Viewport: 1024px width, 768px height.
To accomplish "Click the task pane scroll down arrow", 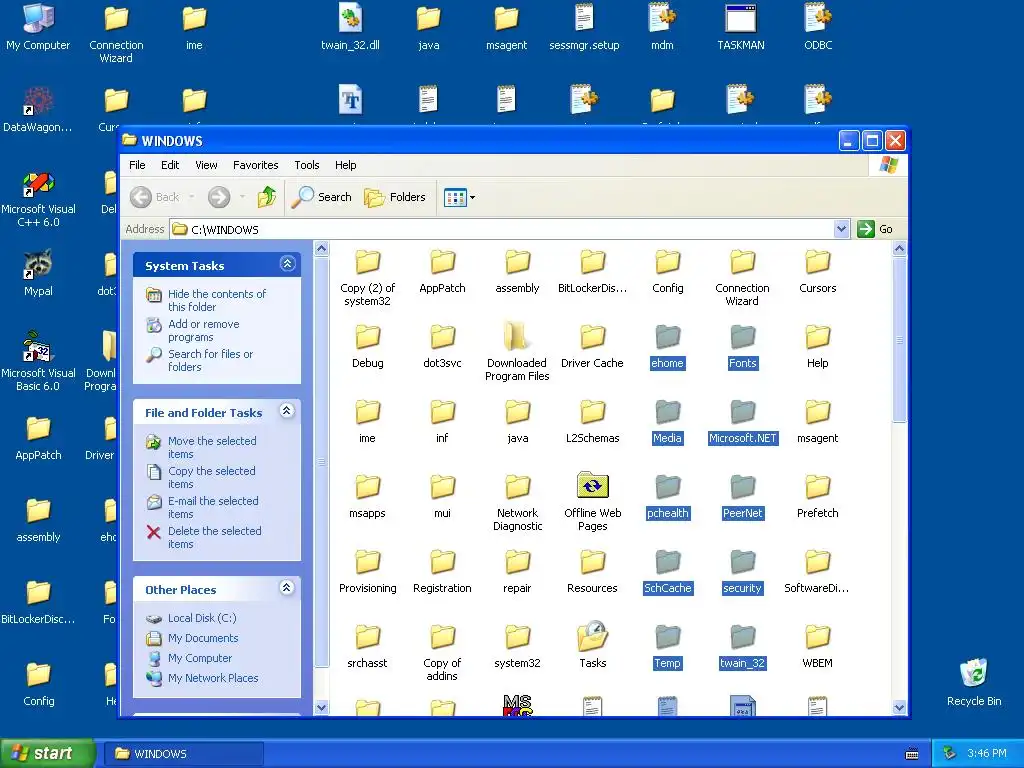I will point(321,707).
